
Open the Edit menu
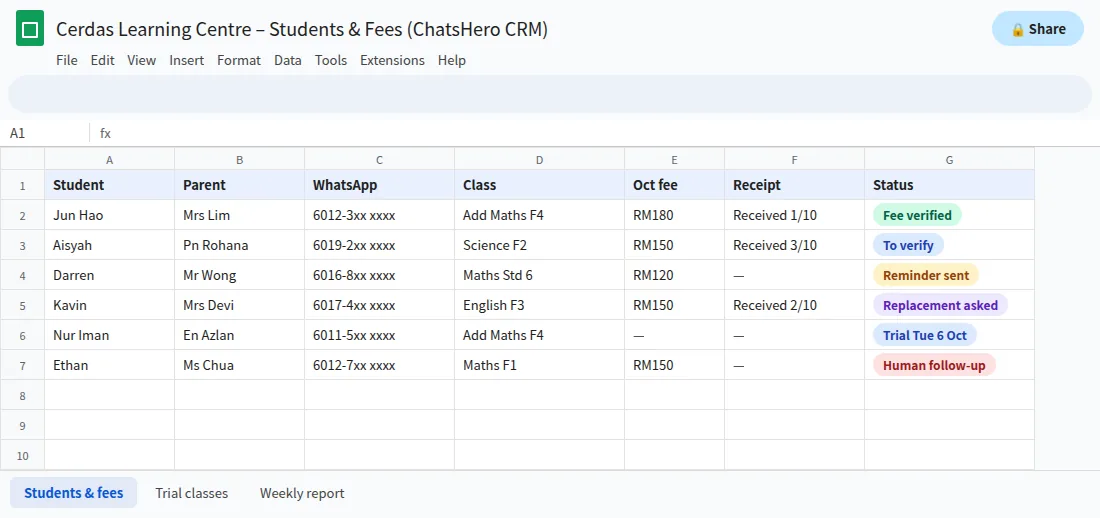pyautogui.click(x=102, y=60)
